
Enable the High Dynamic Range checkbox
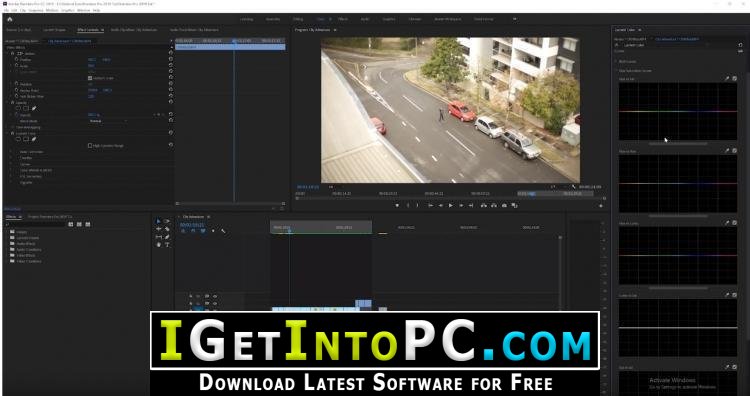90,145
